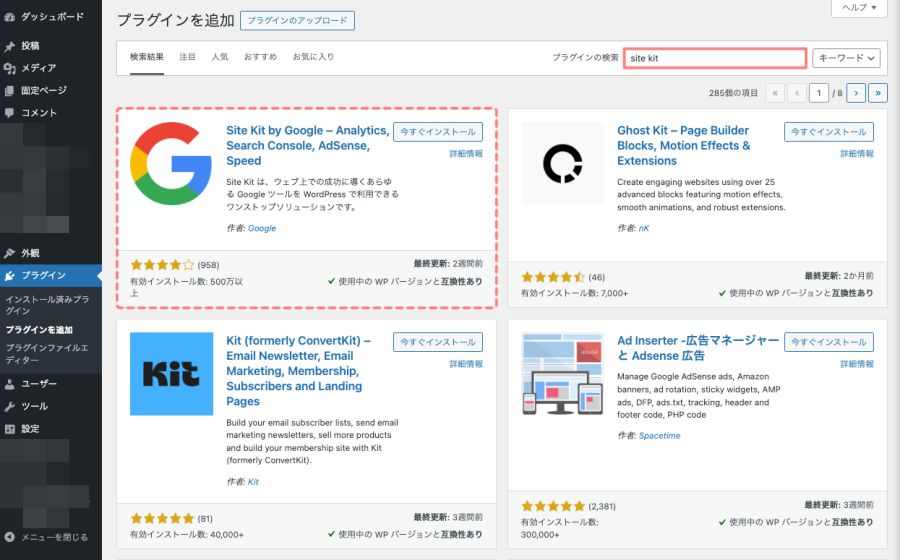
Task: Click the Comments (コメント) bubble icon
Action: point(9,113)
